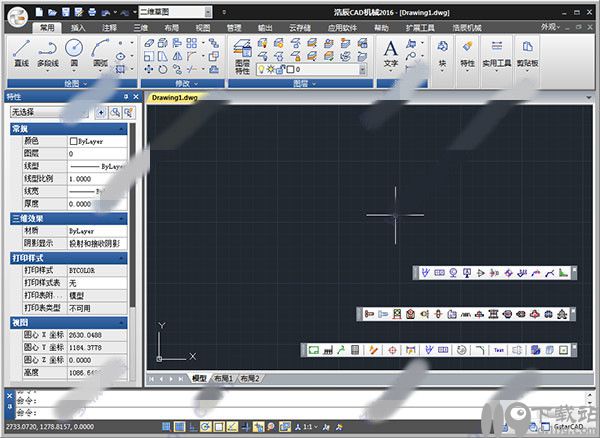
Task: Click the 直线 line button
Action: pyautogui.click(x=21, y=54)
